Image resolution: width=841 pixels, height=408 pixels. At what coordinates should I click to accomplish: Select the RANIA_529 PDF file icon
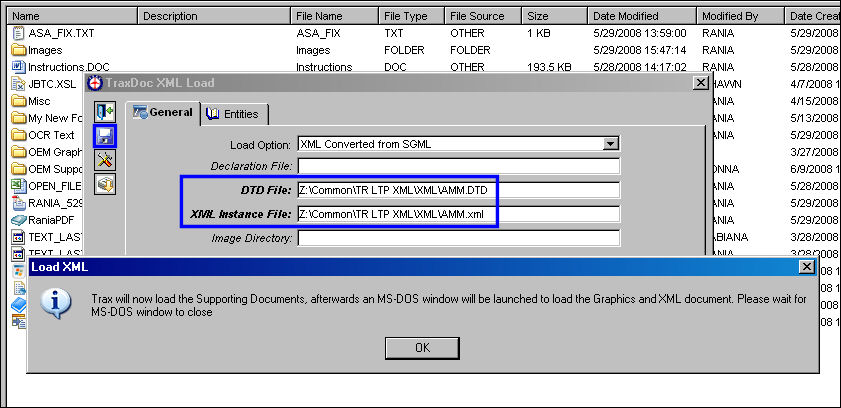(19, 203)
